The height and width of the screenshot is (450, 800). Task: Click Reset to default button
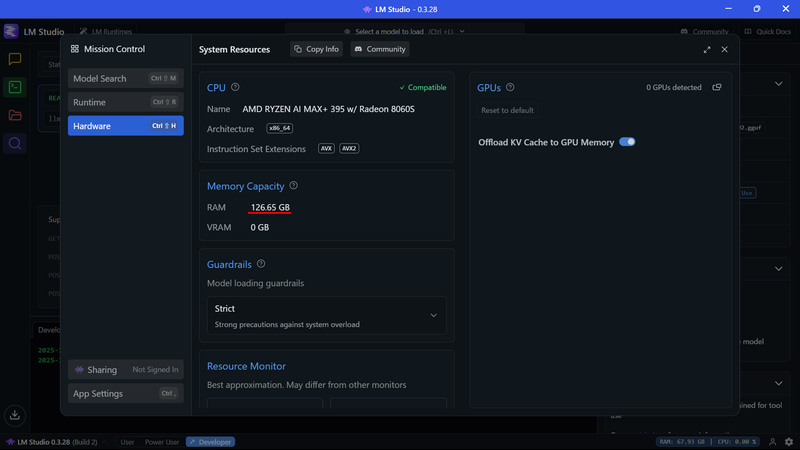[507, 110]
